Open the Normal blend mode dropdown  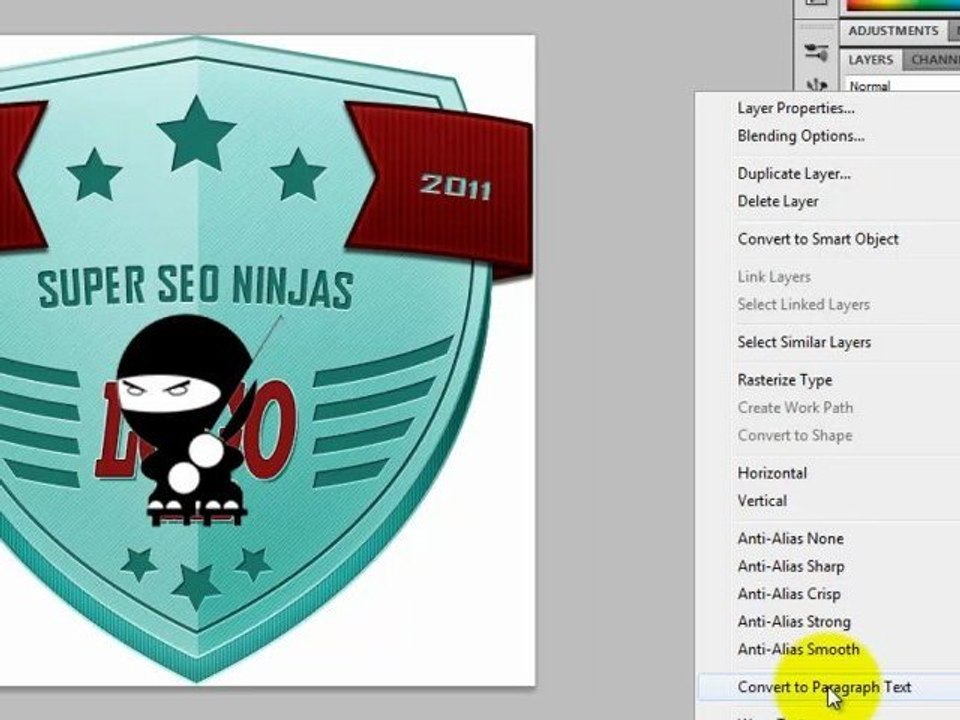pos(902,84)
